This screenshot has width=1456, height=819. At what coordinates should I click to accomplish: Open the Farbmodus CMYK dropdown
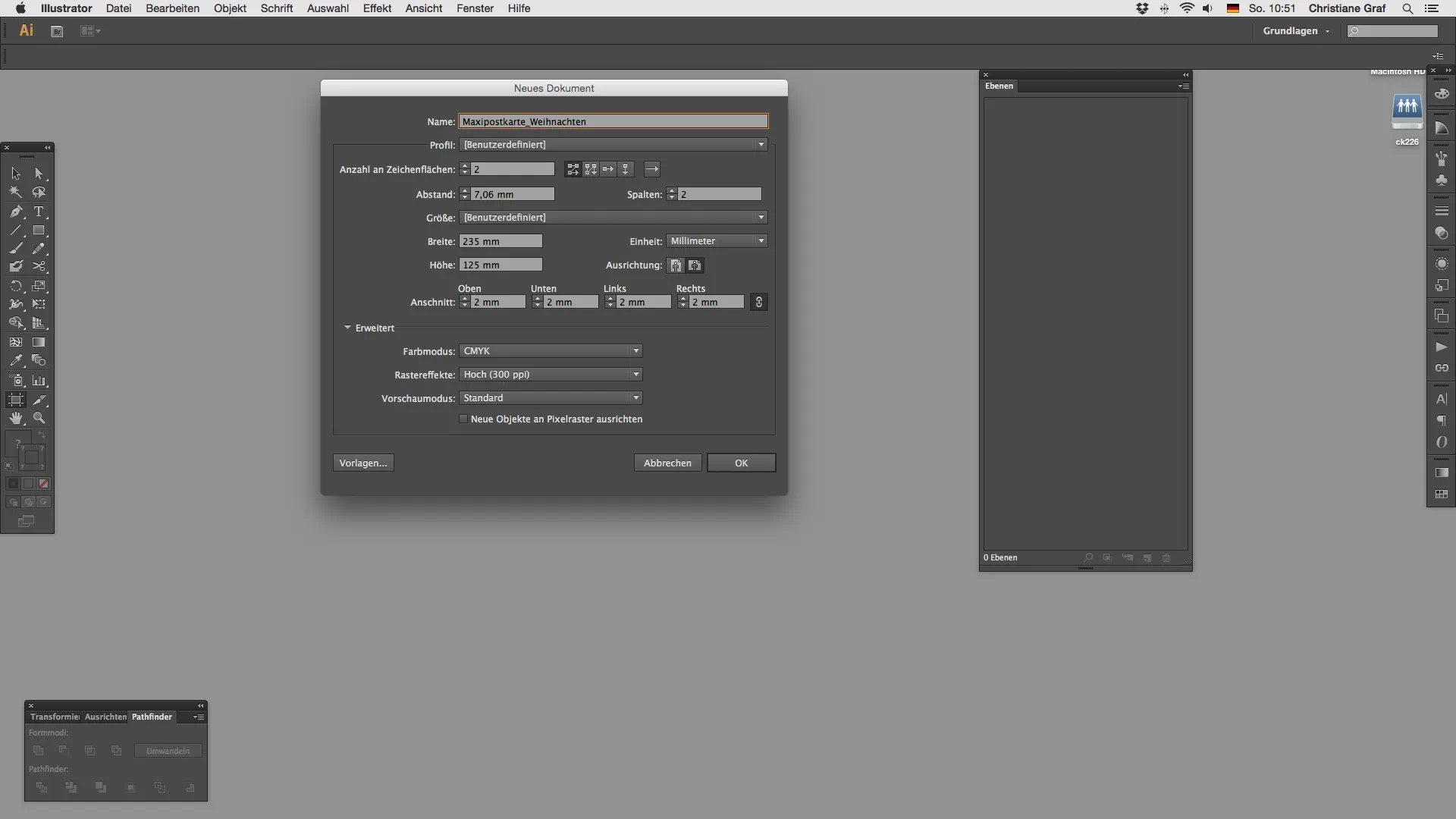[551, 351]
